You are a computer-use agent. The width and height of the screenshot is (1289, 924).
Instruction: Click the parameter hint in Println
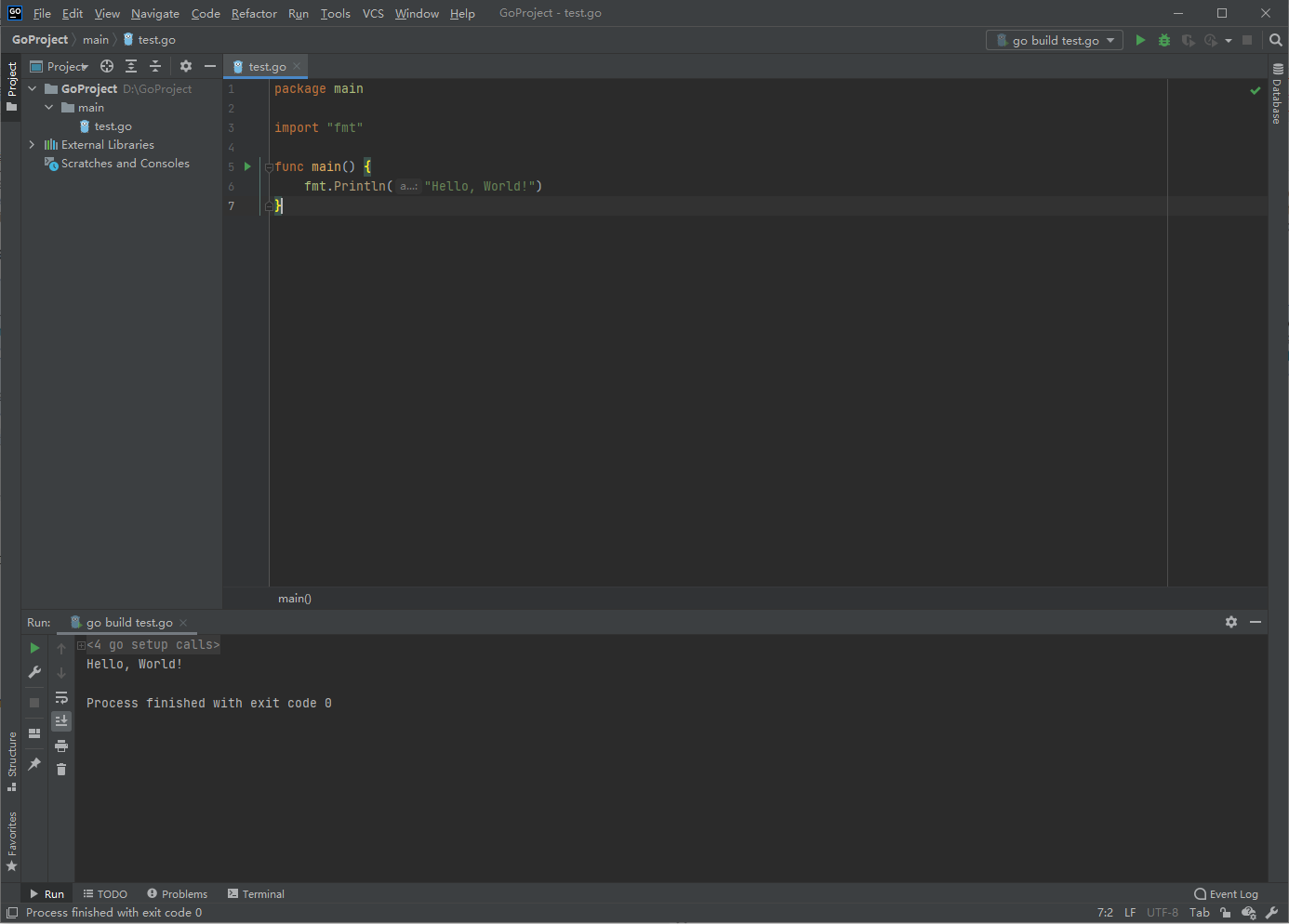pos(408,186)
